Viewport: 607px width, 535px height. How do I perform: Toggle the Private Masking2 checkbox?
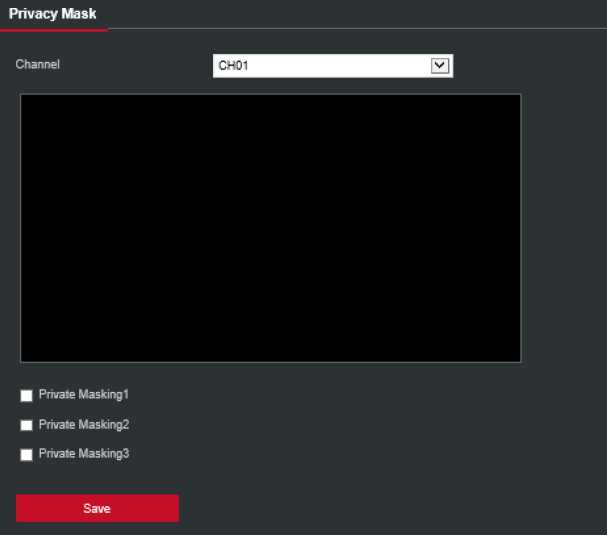click(26, 425)
